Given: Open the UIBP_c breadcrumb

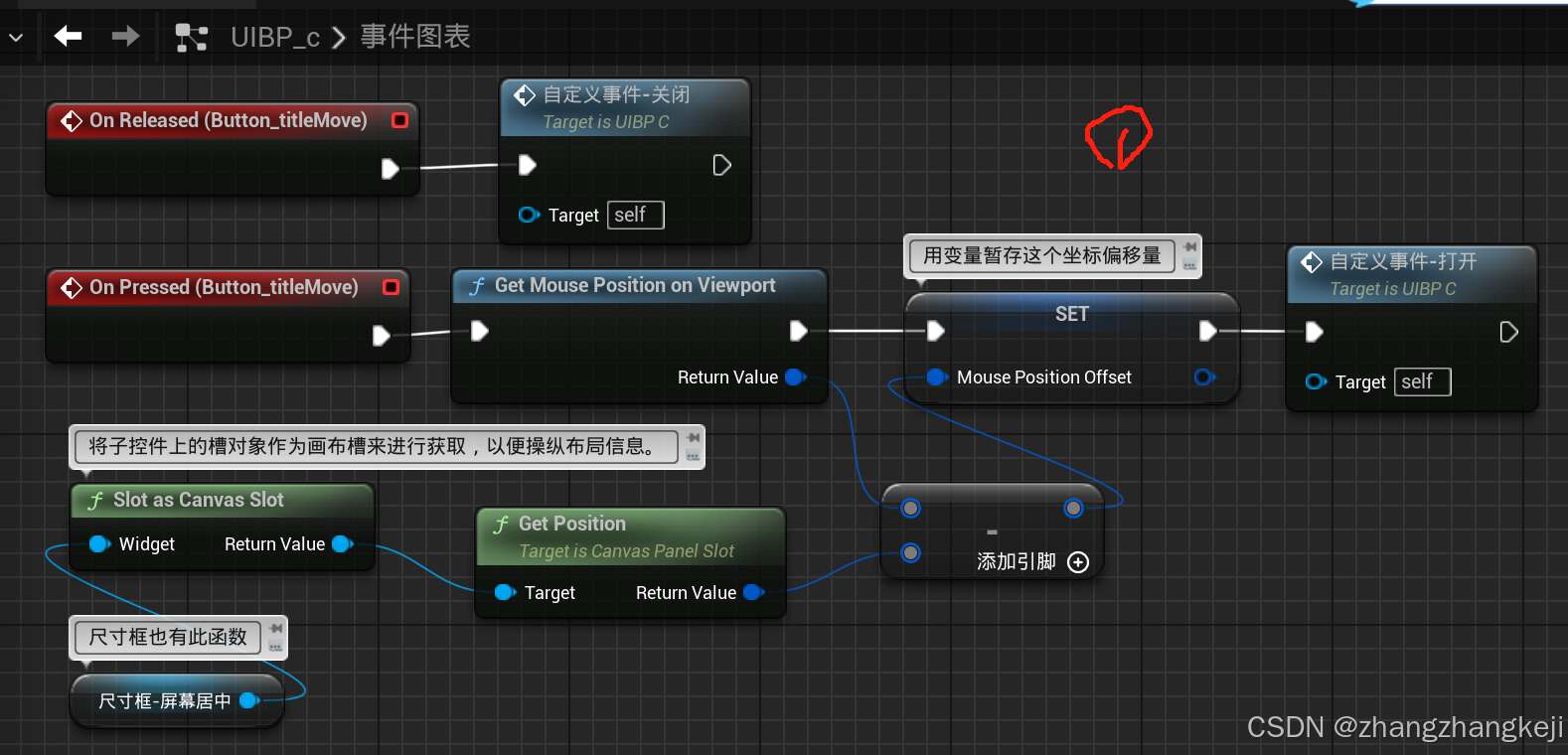Looking at the screenshot, I should pos(275,38).
